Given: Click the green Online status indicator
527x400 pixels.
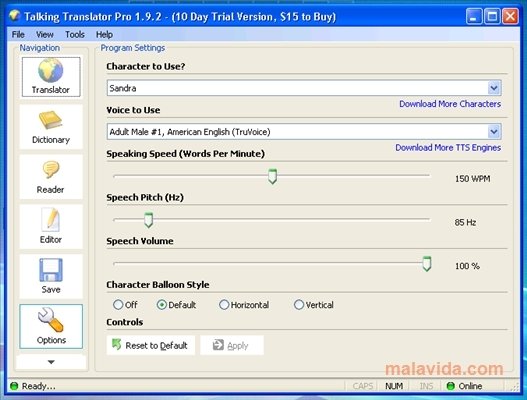Looking at the screenshot, I should (450, 386).
